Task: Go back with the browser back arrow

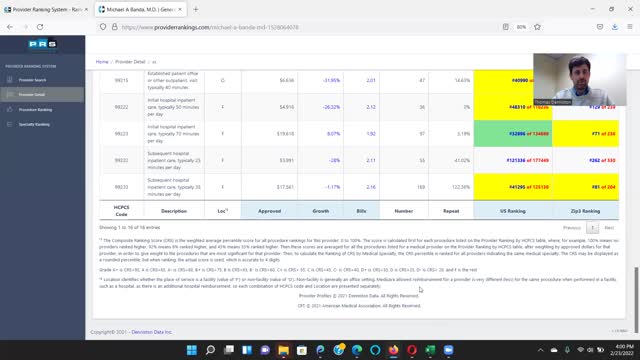Action: [10, 27]
